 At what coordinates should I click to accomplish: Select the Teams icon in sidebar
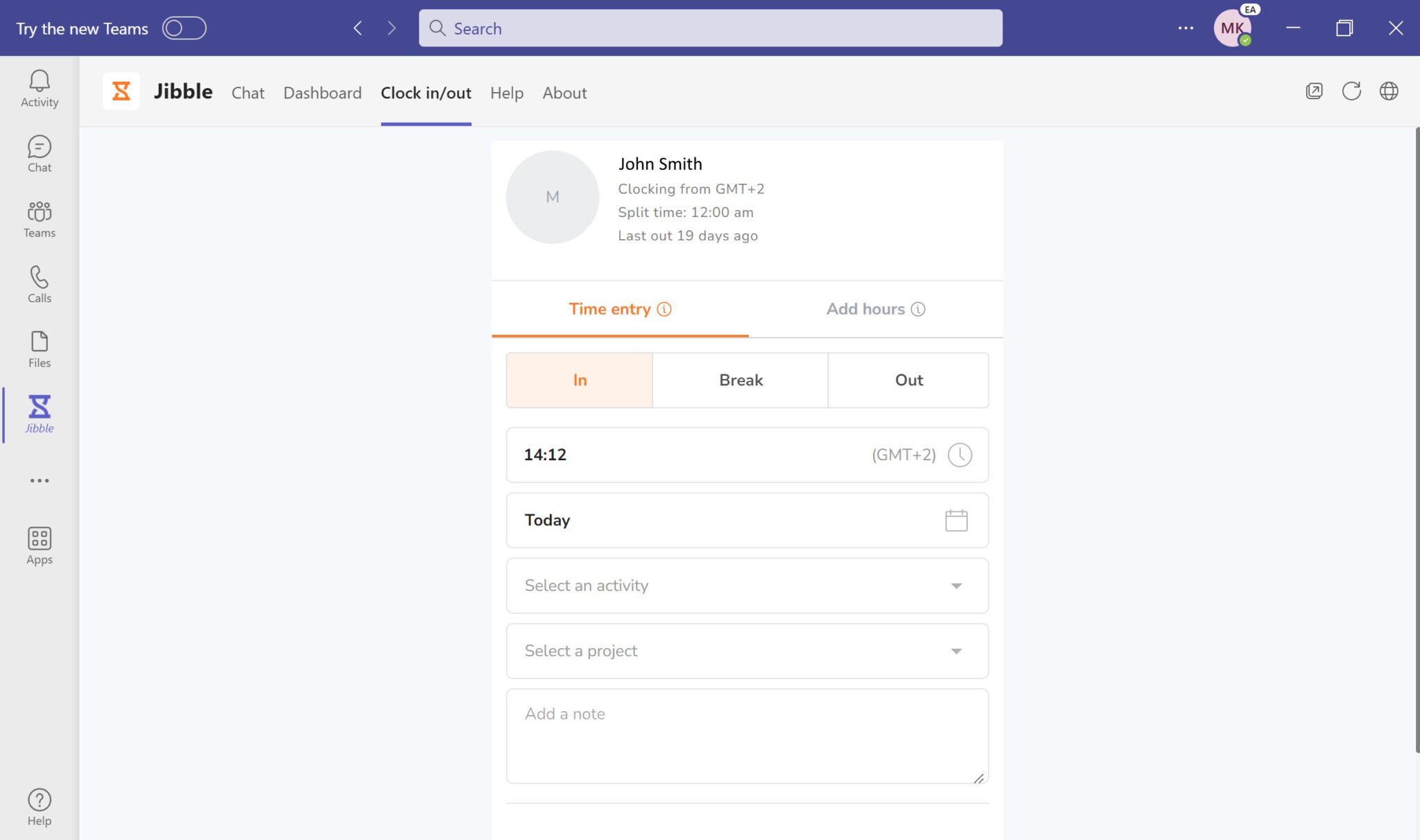(40, 217)
